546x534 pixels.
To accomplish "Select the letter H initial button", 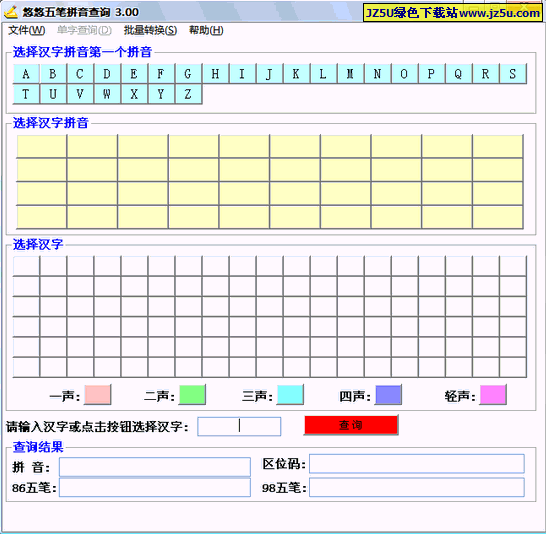I will pyautogui.click(x=216, y=74).
